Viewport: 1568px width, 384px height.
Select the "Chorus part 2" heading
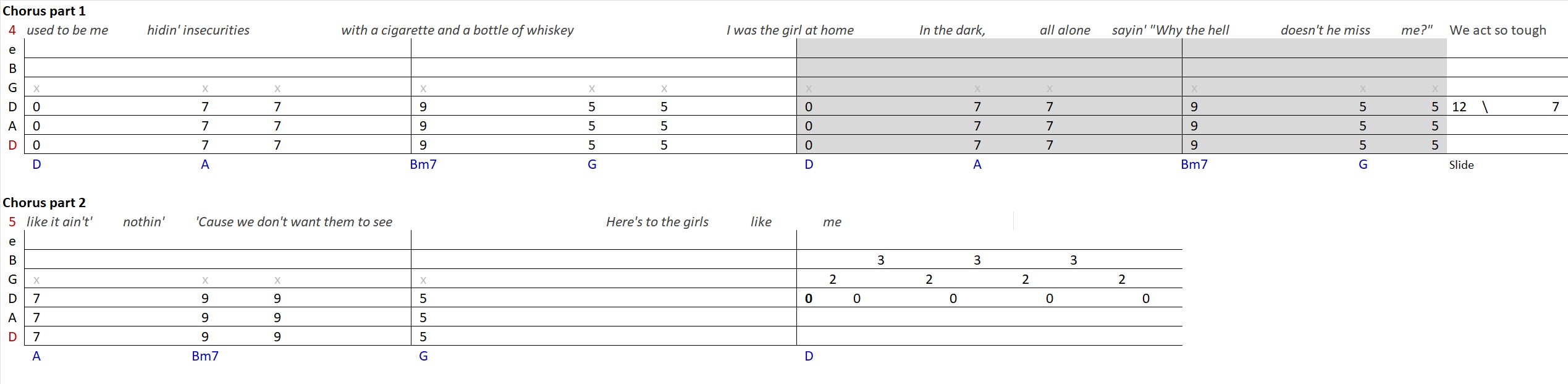point(44,203)
